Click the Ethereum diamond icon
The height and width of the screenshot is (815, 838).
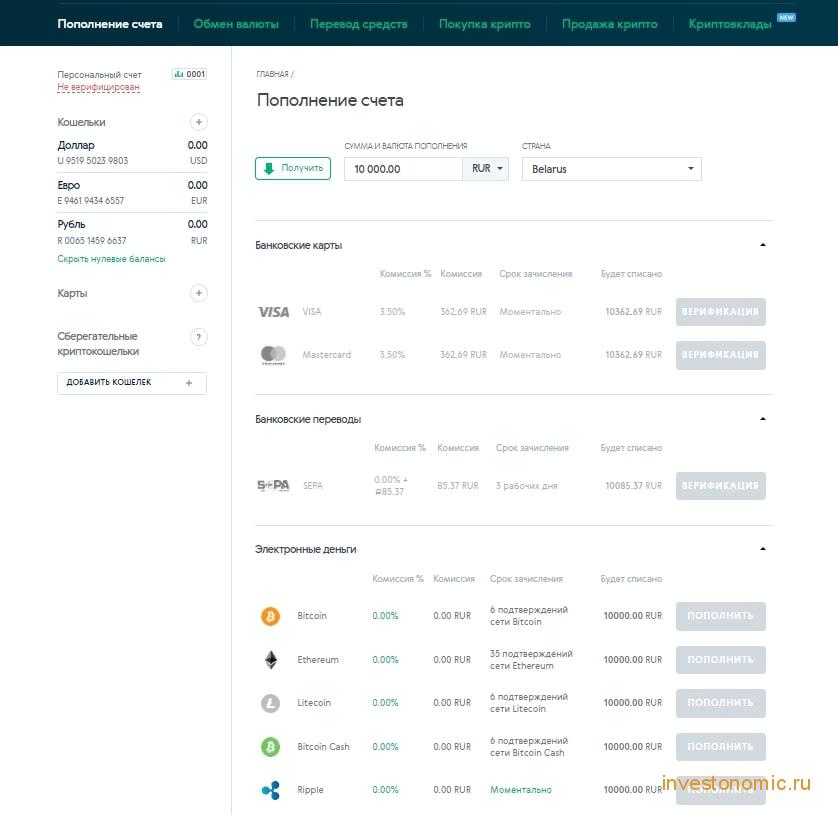[271, 659]
